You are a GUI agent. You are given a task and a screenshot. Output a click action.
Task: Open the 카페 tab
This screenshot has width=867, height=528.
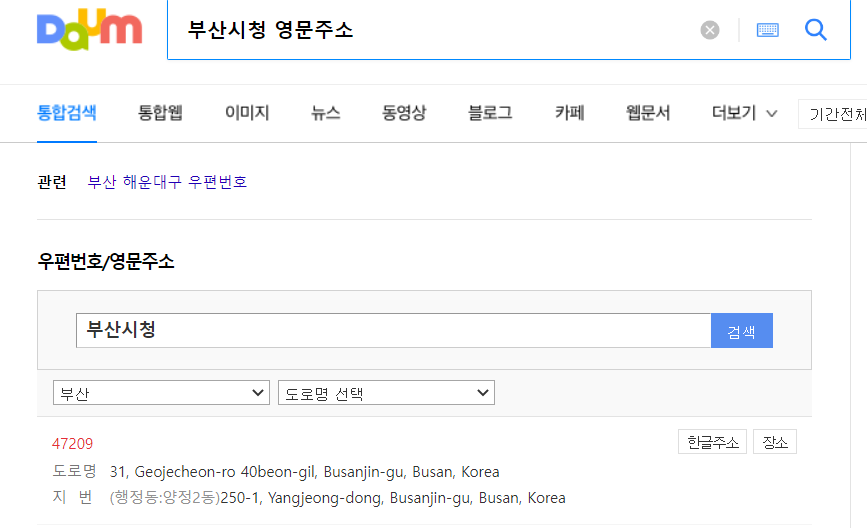(x=570, y=113)
